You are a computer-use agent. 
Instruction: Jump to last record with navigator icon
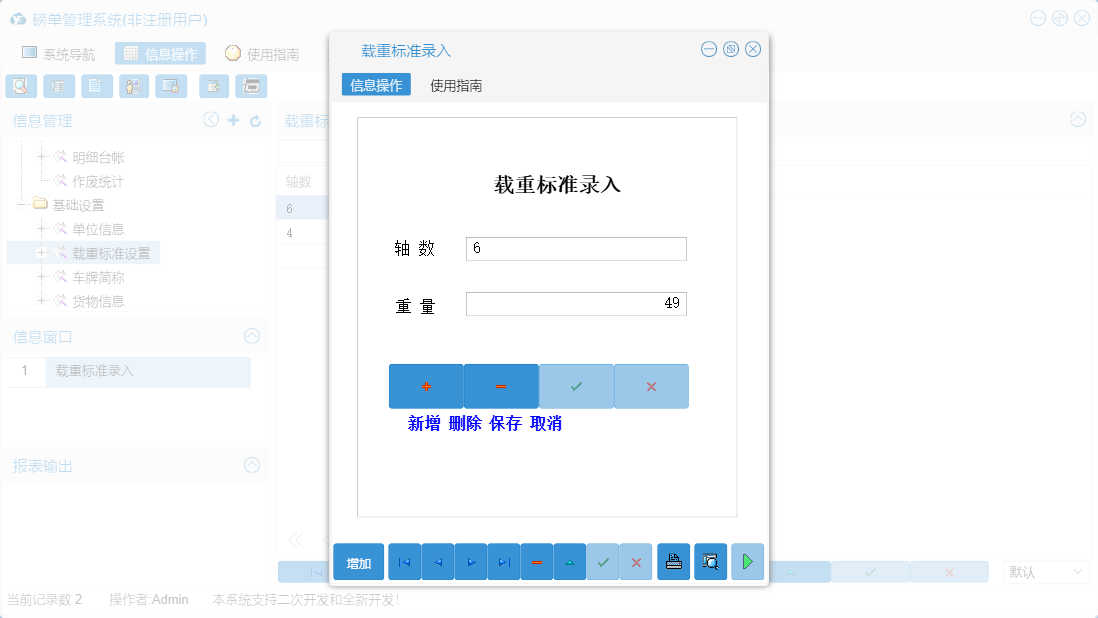[503, 561]
